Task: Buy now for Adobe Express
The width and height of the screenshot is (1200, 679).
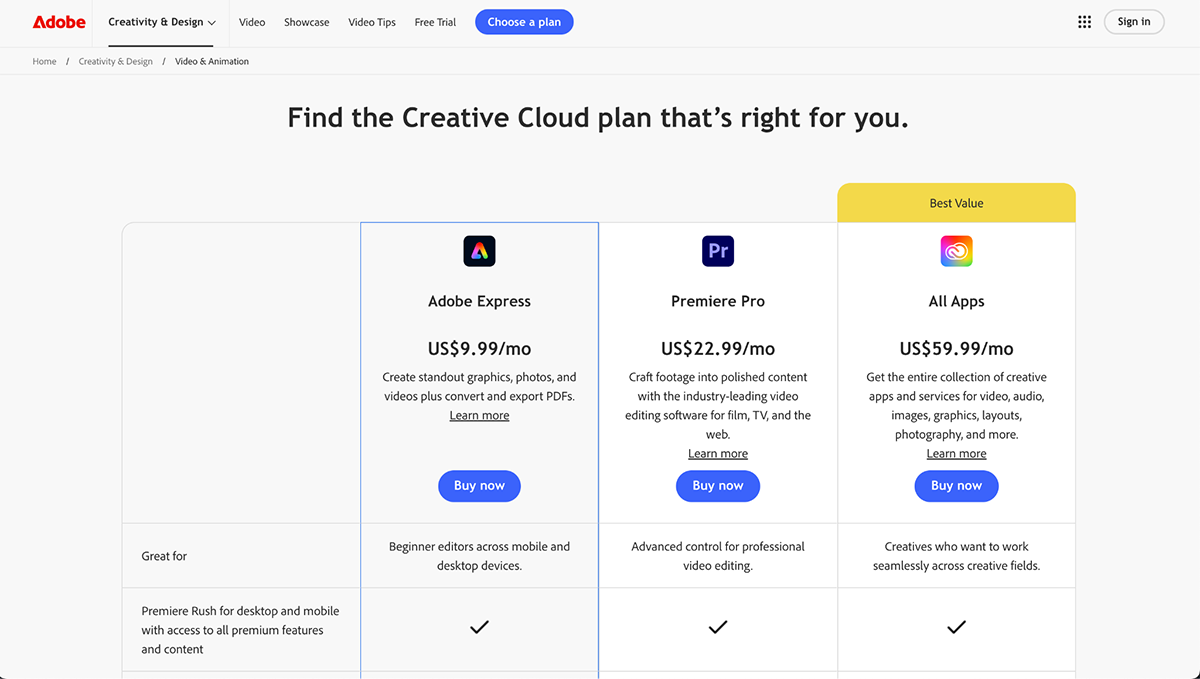Action: (479, 486)
